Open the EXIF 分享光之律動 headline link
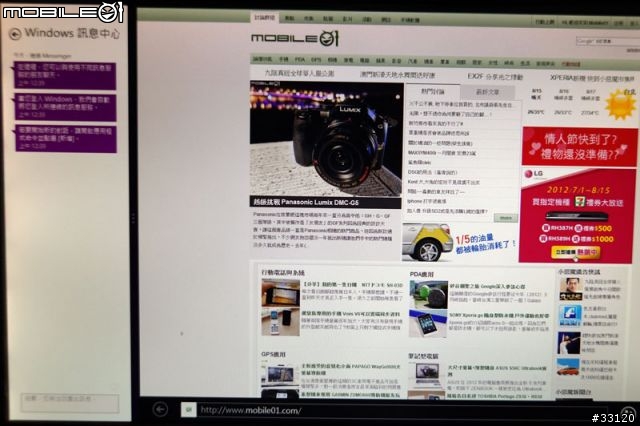The image size is (640, 426). 495,76
